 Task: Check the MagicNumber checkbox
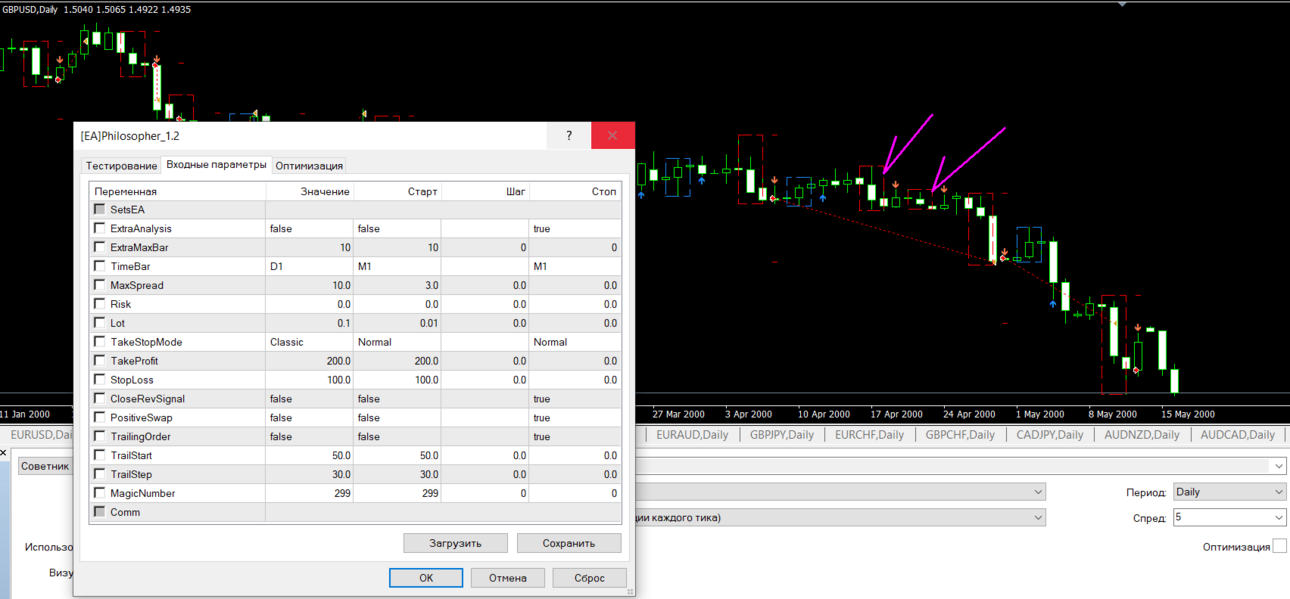point(99,493)
